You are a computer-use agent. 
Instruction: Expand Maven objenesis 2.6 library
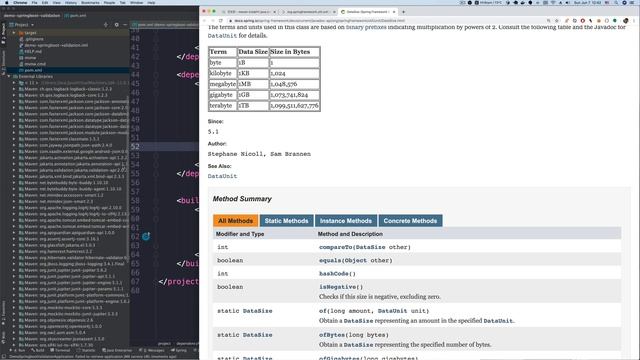[x=14, y=320]
